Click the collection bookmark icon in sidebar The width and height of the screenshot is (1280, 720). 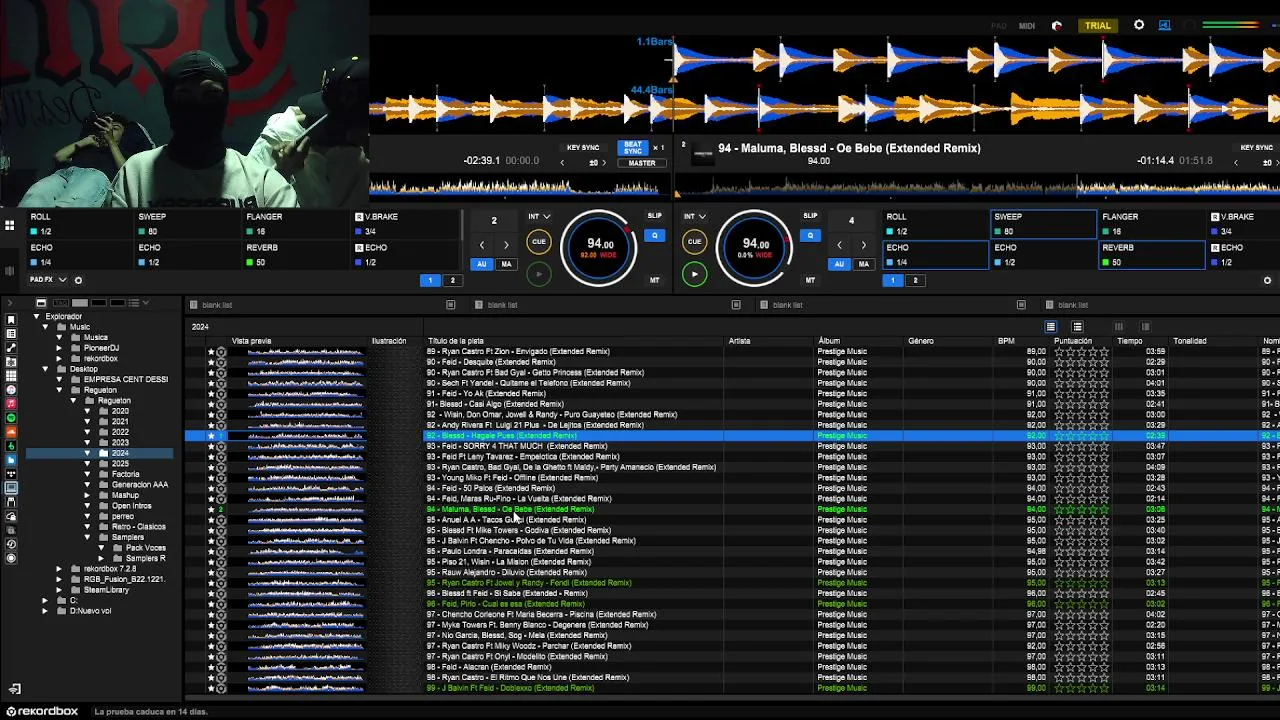coord(11,319)
